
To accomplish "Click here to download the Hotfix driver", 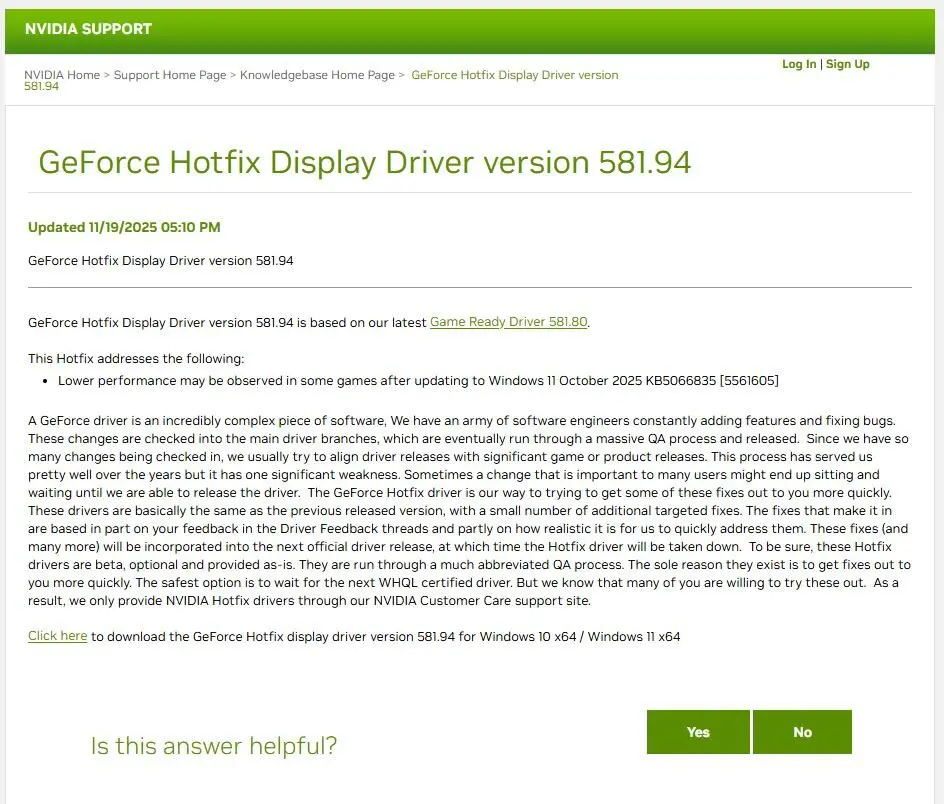I will [56, 636].
